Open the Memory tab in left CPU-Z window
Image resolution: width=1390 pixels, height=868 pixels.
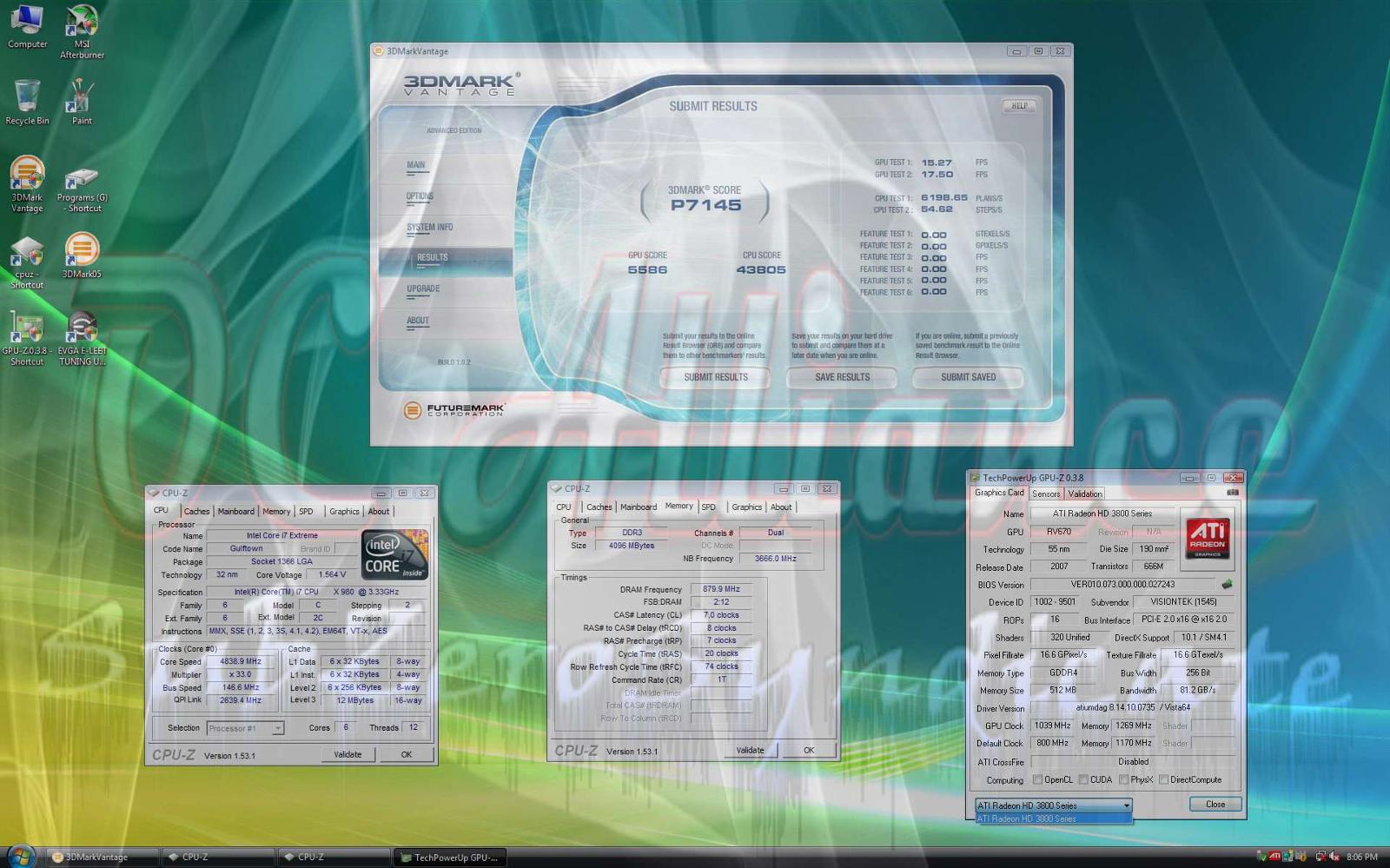coord(276,512)
